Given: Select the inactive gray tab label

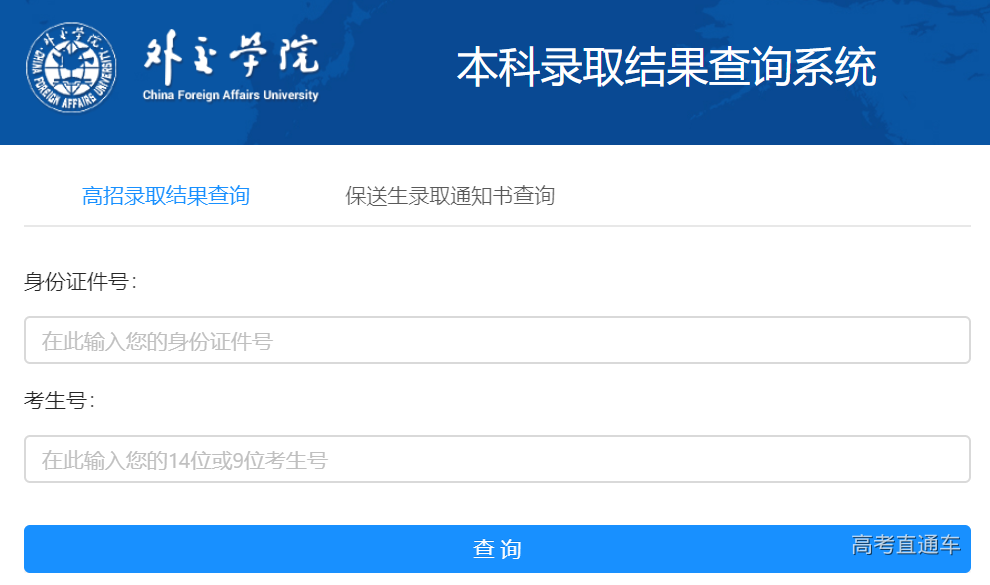Looking at the screenshot, I should pos(450,196).
